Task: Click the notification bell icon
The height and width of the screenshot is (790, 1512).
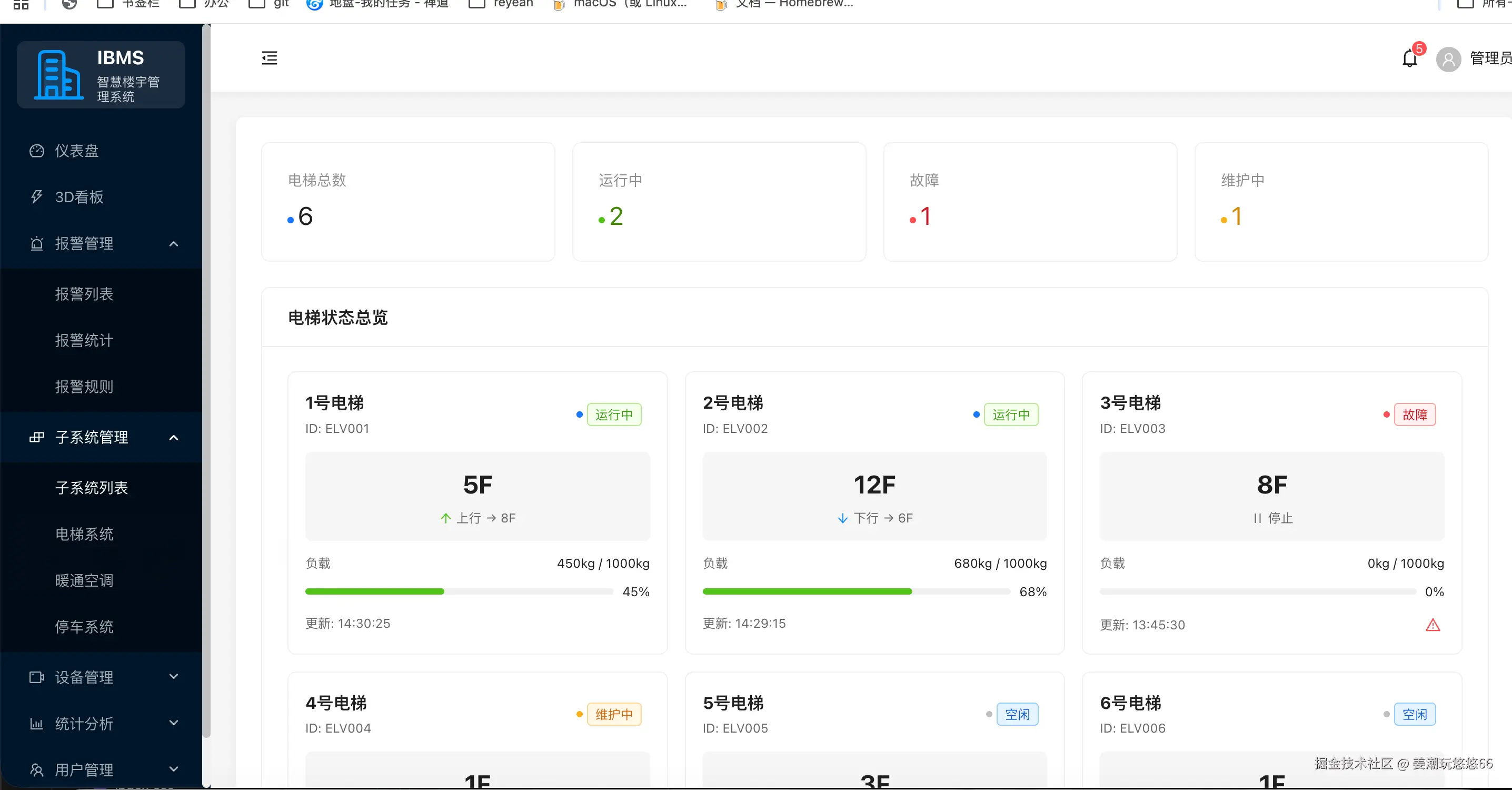Action: coord(1409,58)
